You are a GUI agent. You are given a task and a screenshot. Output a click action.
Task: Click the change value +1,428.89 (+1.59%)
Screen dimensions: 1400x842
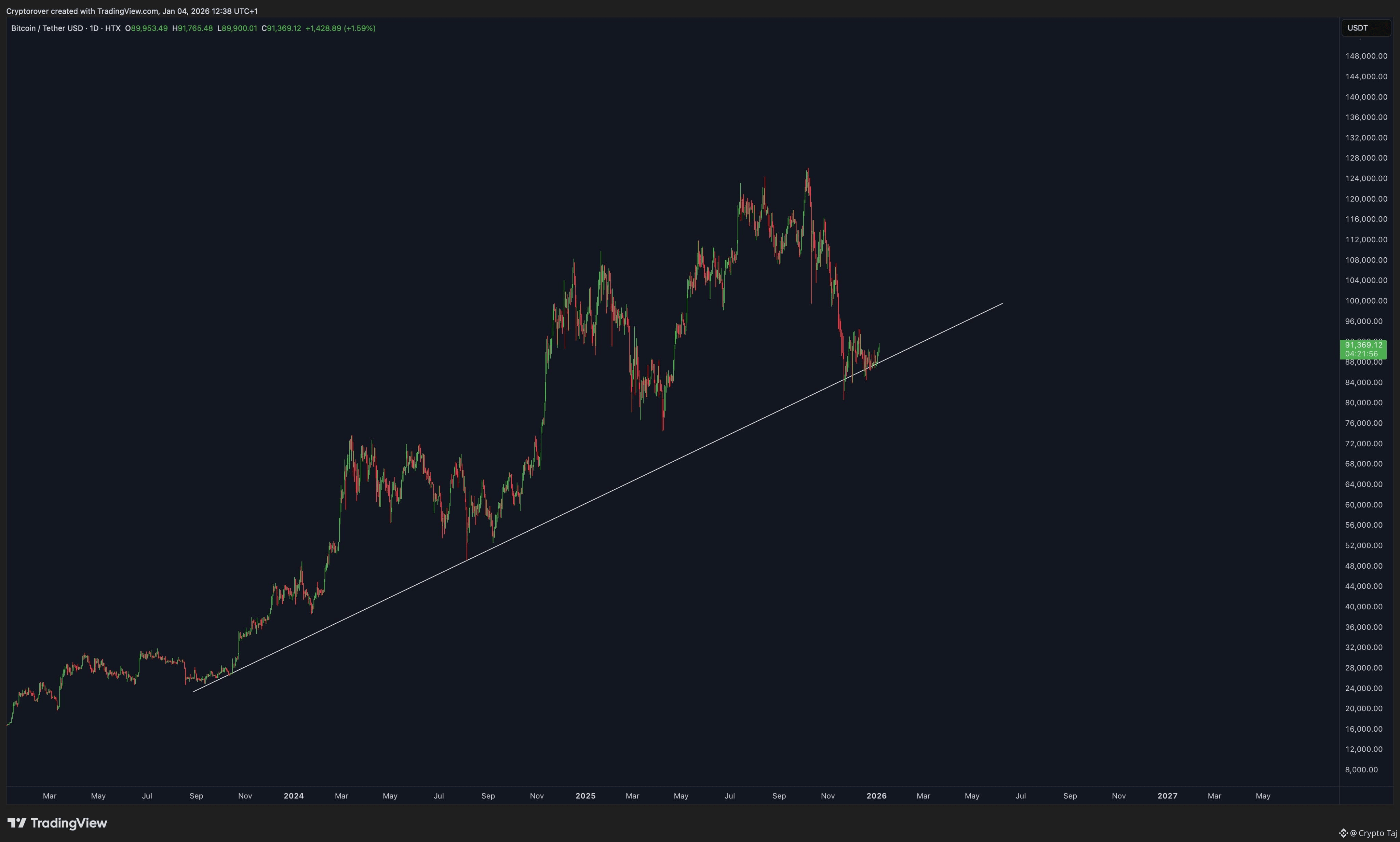[340, 28]
